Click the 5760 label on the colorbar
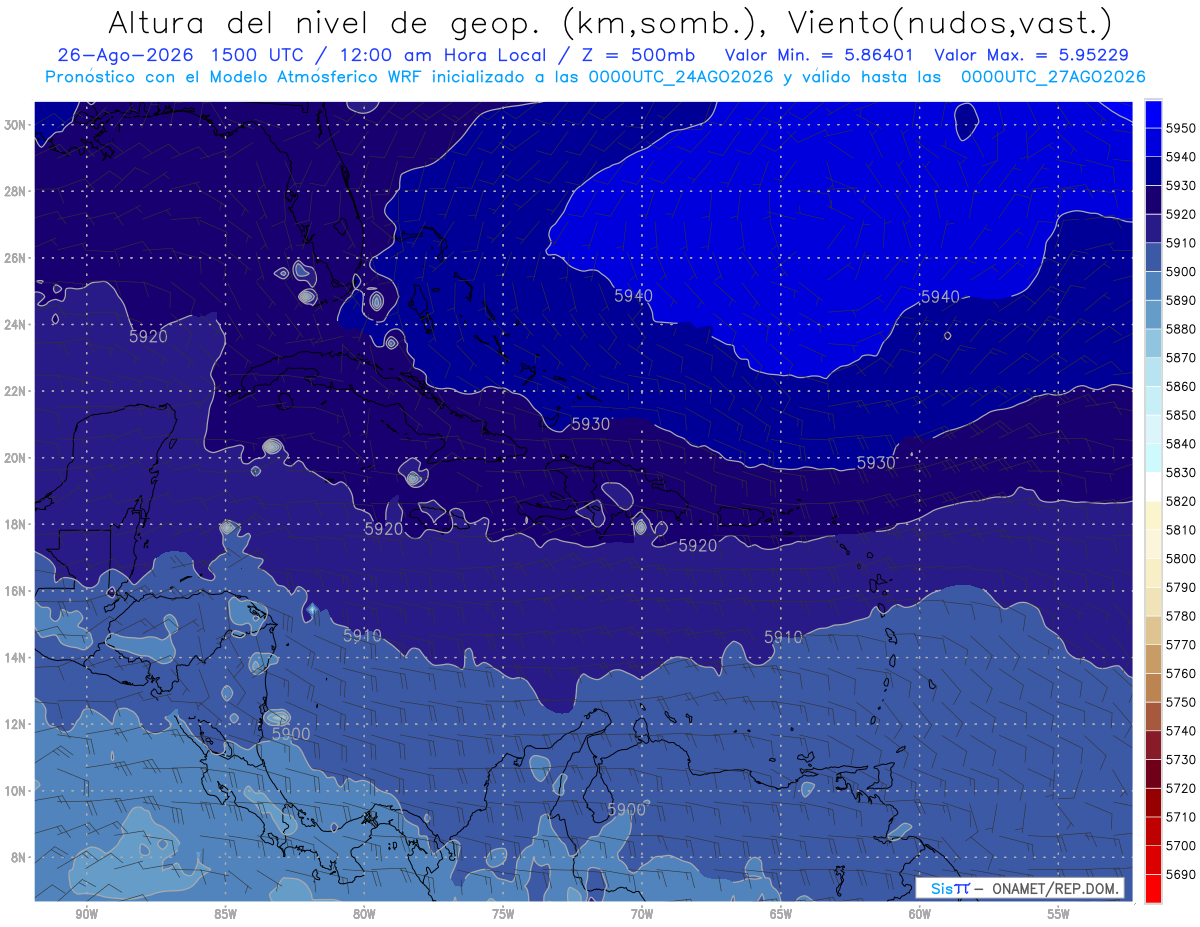The width and height of the screenshot is (1200, 927). (1181, 673)
